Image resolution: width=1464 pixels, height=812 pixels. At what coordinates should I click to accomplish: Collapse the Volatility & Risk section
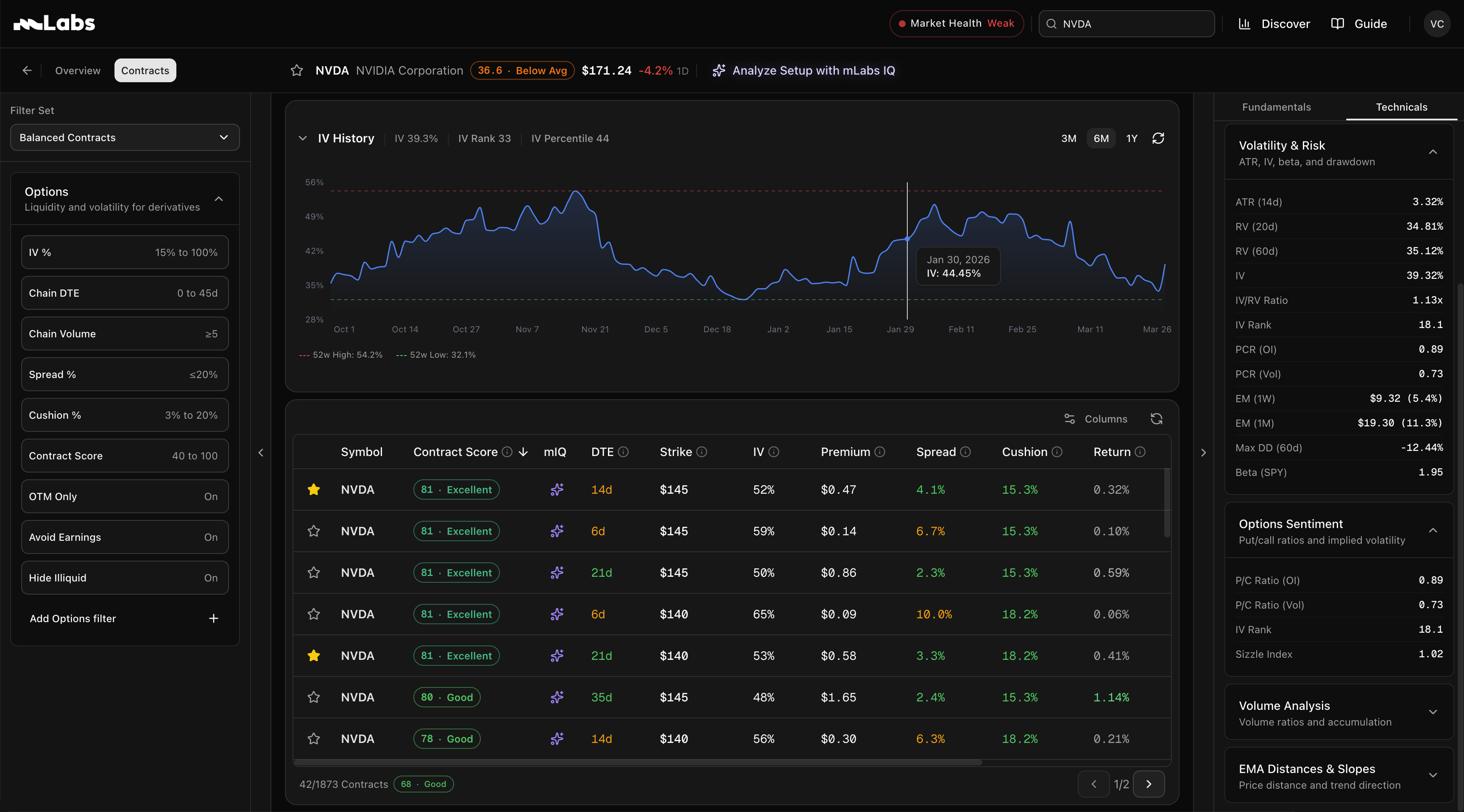[x=1433, y=152]
